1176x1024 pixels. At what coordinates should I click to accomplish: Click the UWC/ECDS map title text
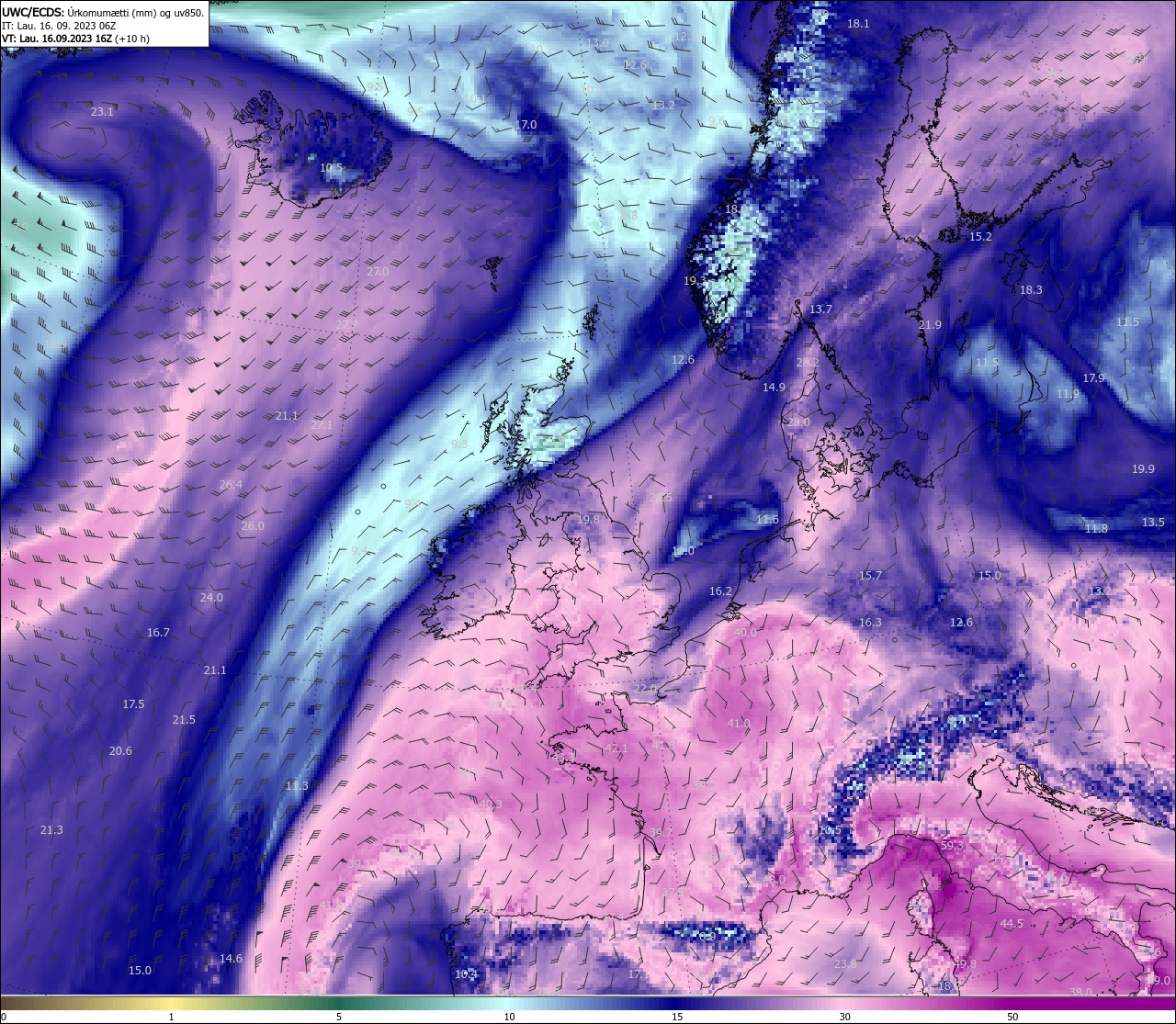(x=103, y=12)
